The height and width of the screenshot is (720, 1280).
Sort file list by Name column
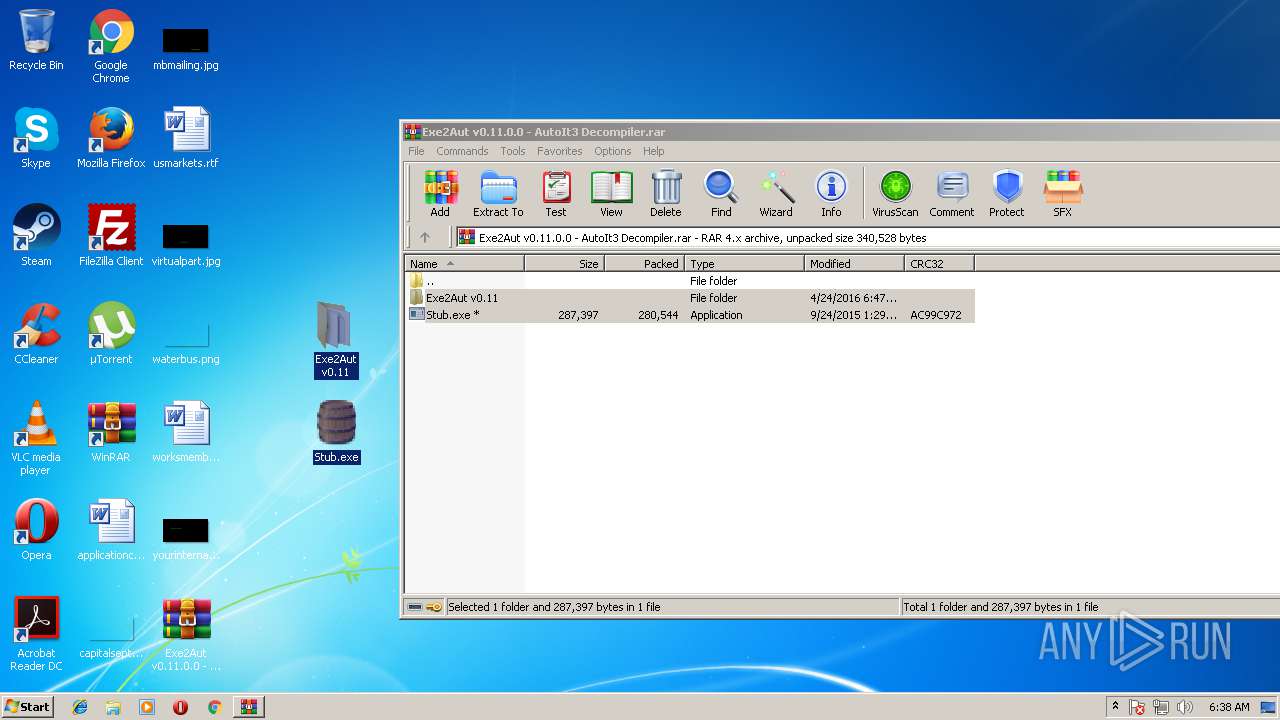tap(464, 264)
